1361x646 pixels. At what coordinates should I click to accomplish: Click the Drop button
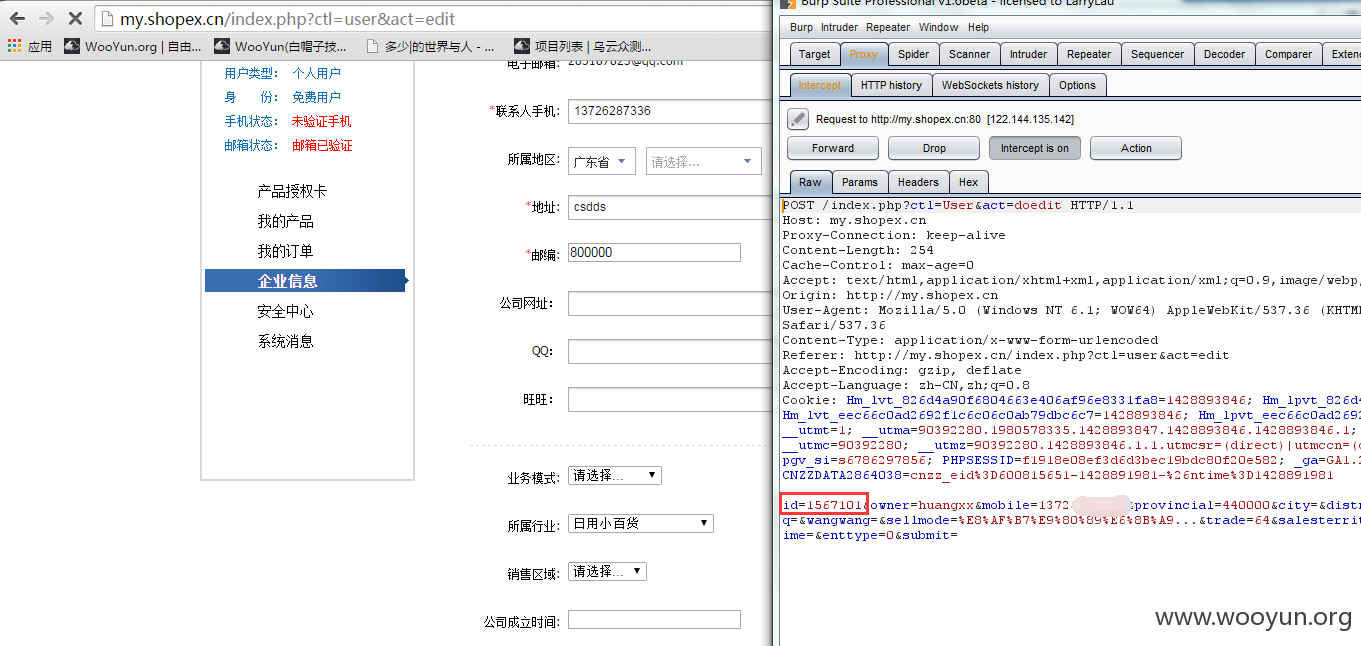pyautogui.click(x=934, y=148)
